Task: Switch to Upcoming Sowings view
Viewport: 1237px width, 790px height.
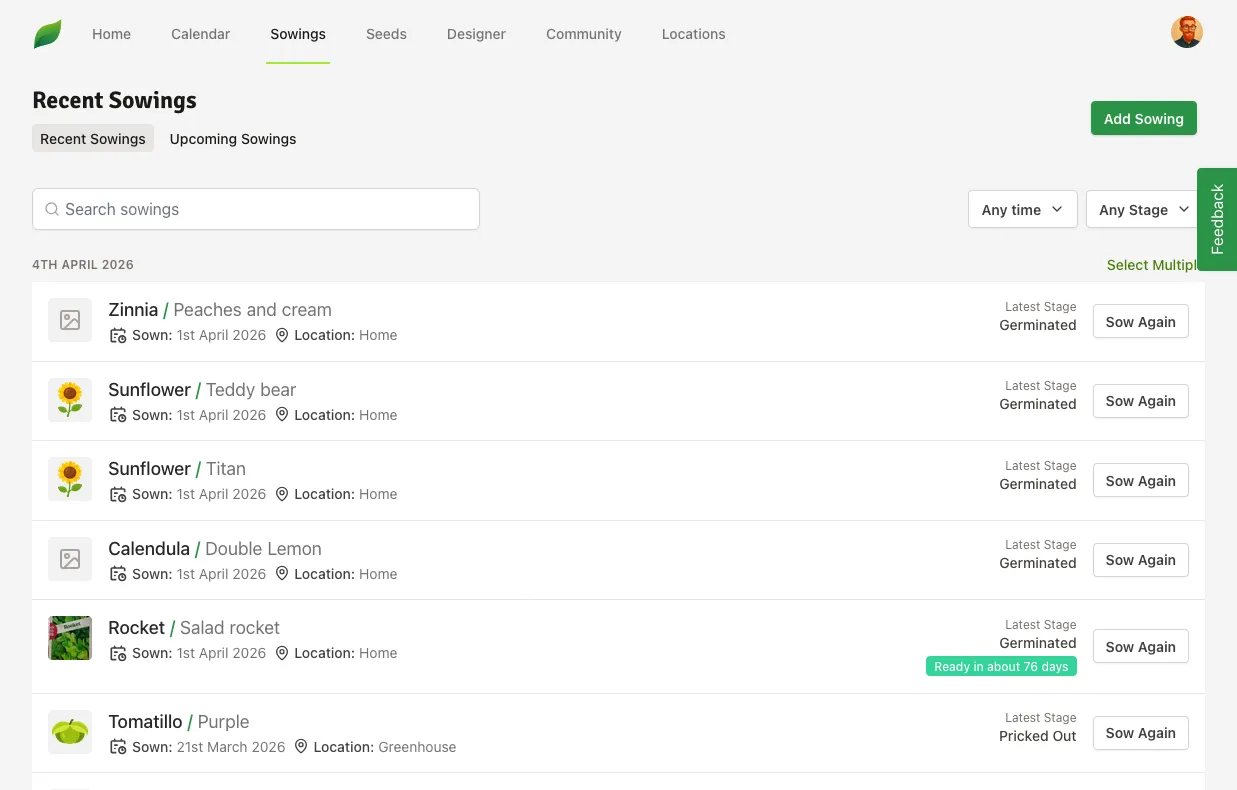Action: [x=232, y=139]
